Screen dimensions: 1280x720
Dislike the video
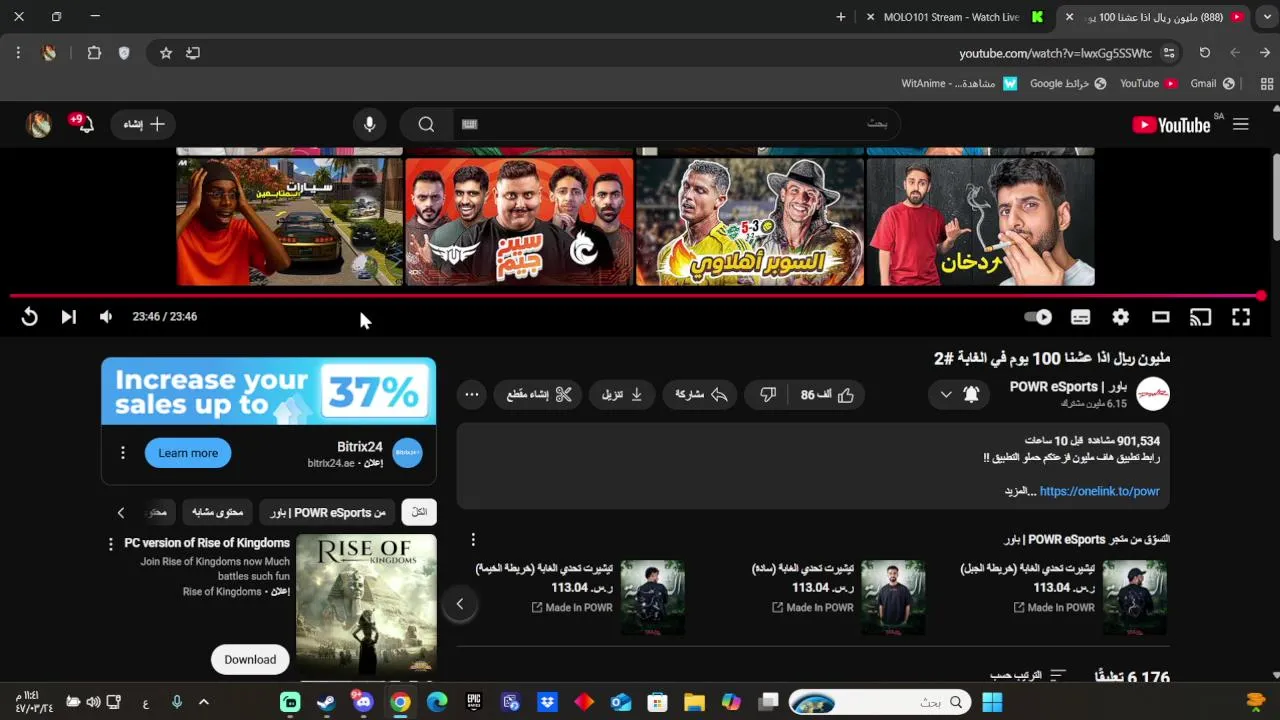click(767, 395)
